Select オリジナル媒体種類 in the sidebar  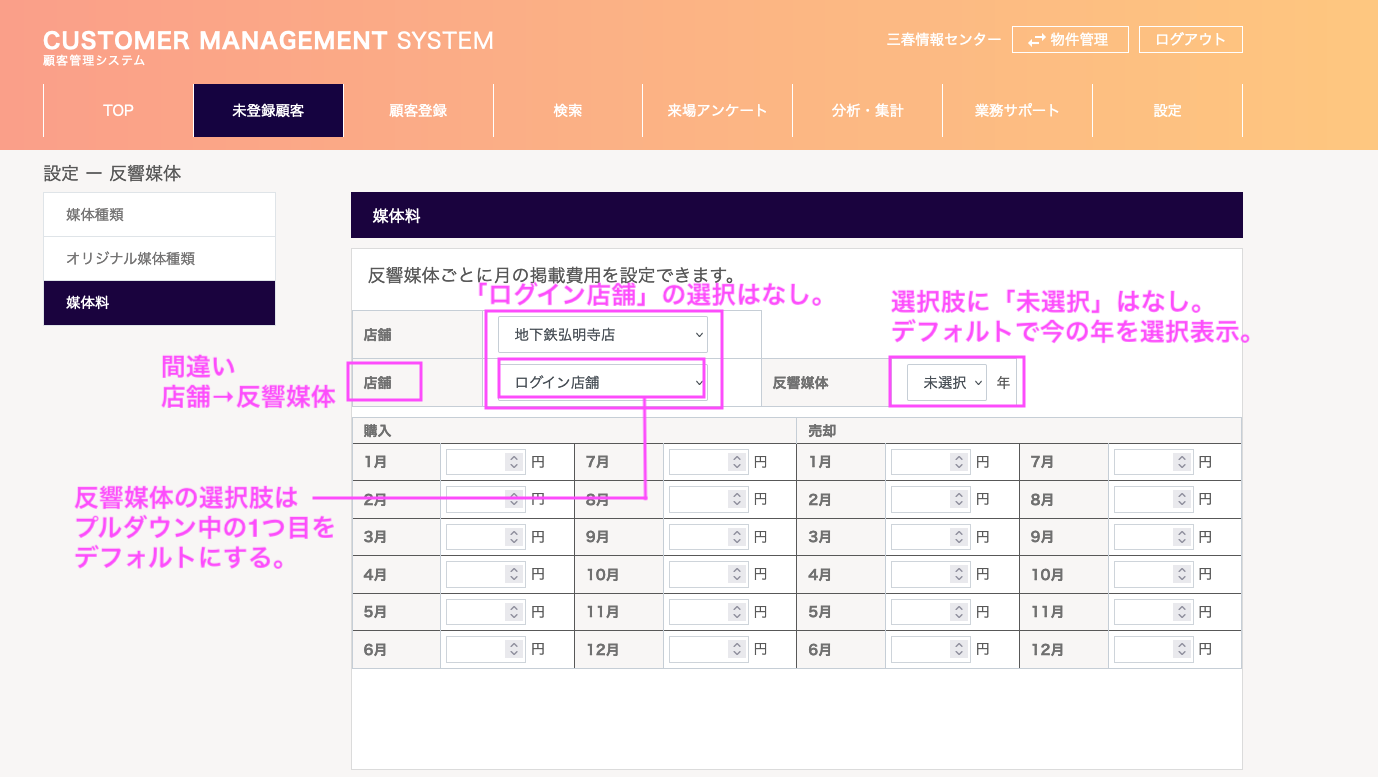(x=159, y=259)
